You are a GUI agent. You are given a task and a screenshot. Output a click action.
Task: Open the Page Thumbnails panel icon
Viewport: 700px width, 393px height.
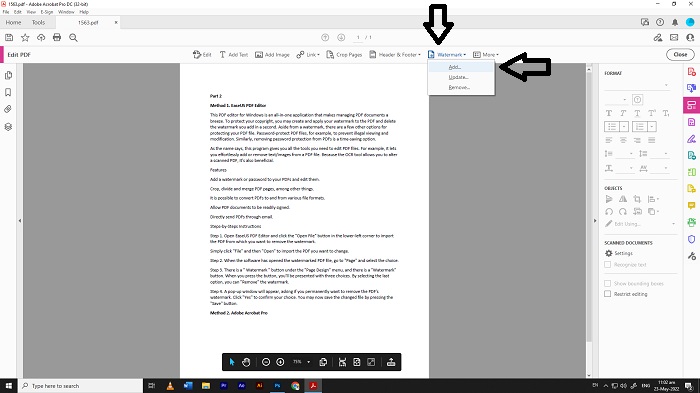click(8, 75)
